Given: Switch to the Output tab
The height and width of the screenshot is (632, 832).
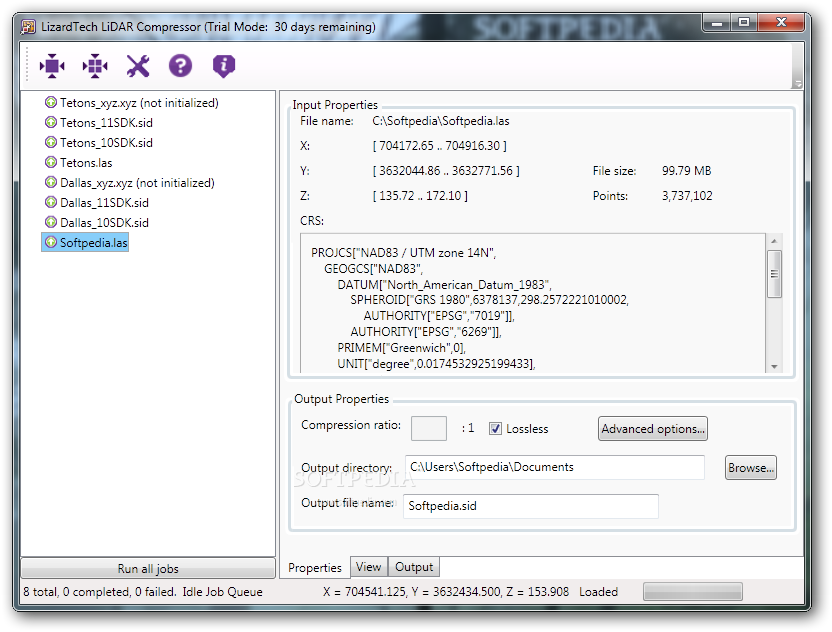Looking at the screenshot, I should [414, 567].
